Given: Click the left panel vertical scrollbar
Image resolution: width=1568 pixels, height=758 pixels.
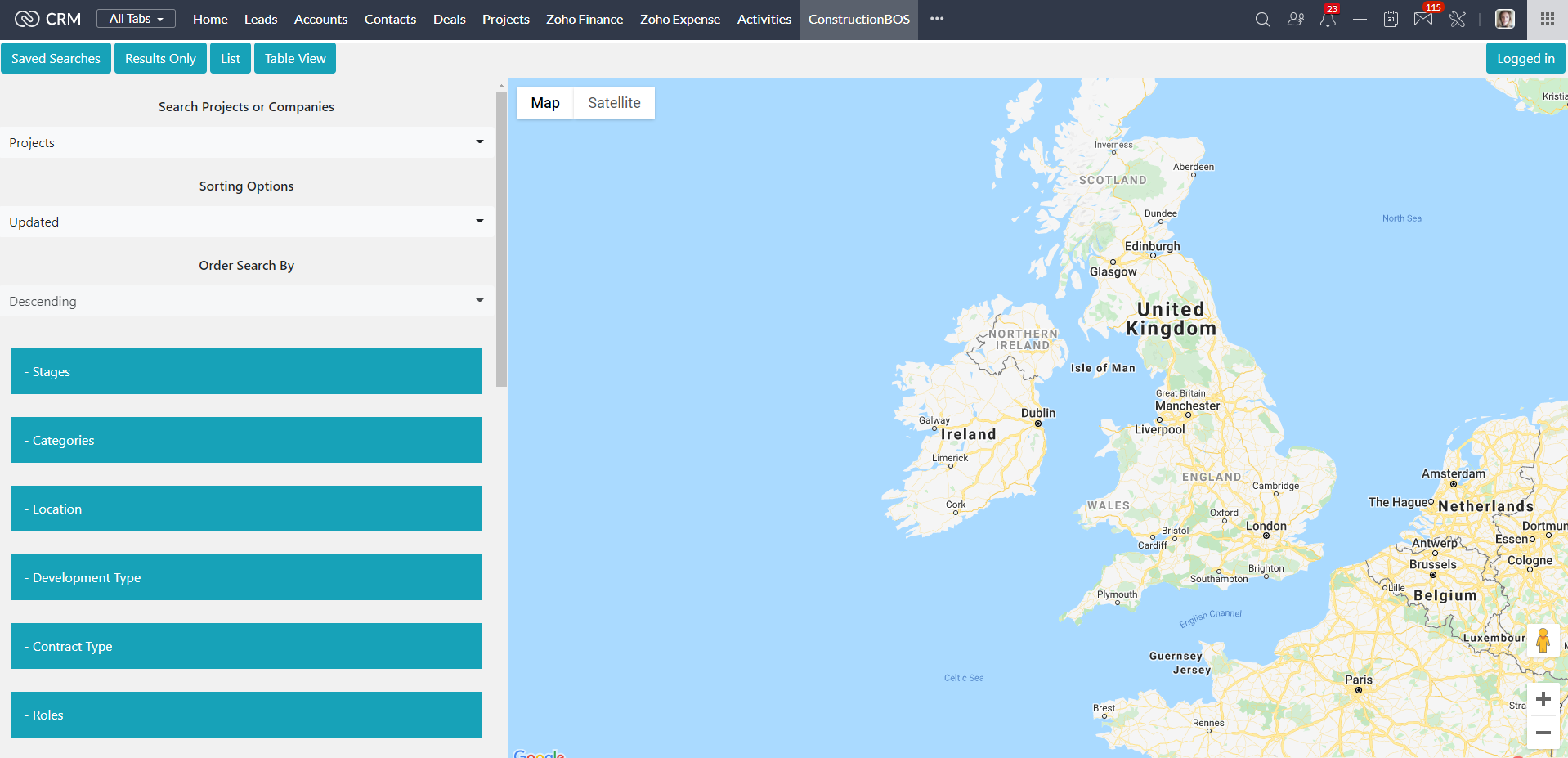Looking at the screenshot, I should 501,239.
